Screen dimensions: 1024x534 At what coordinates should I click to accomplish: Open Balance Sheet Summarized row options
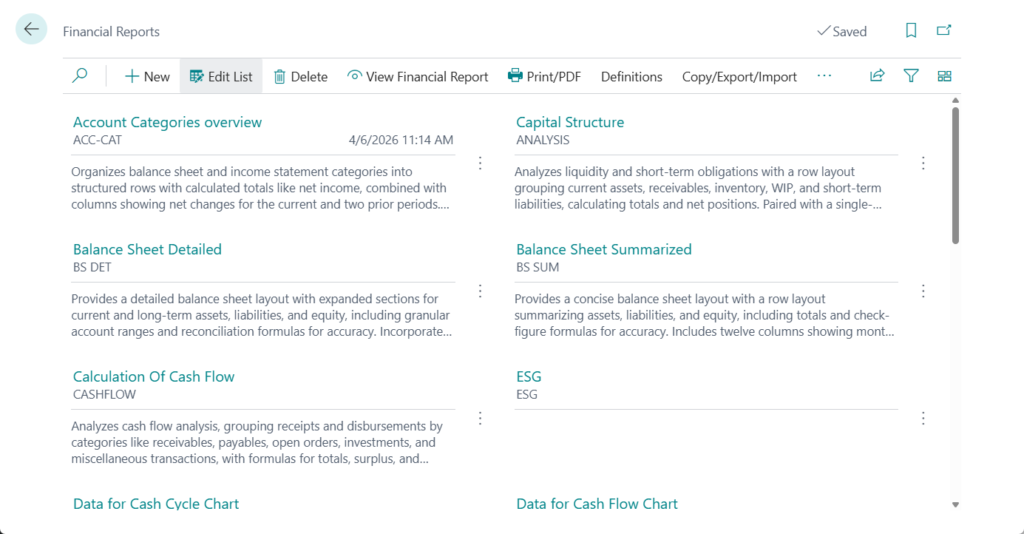pos(923,291)
